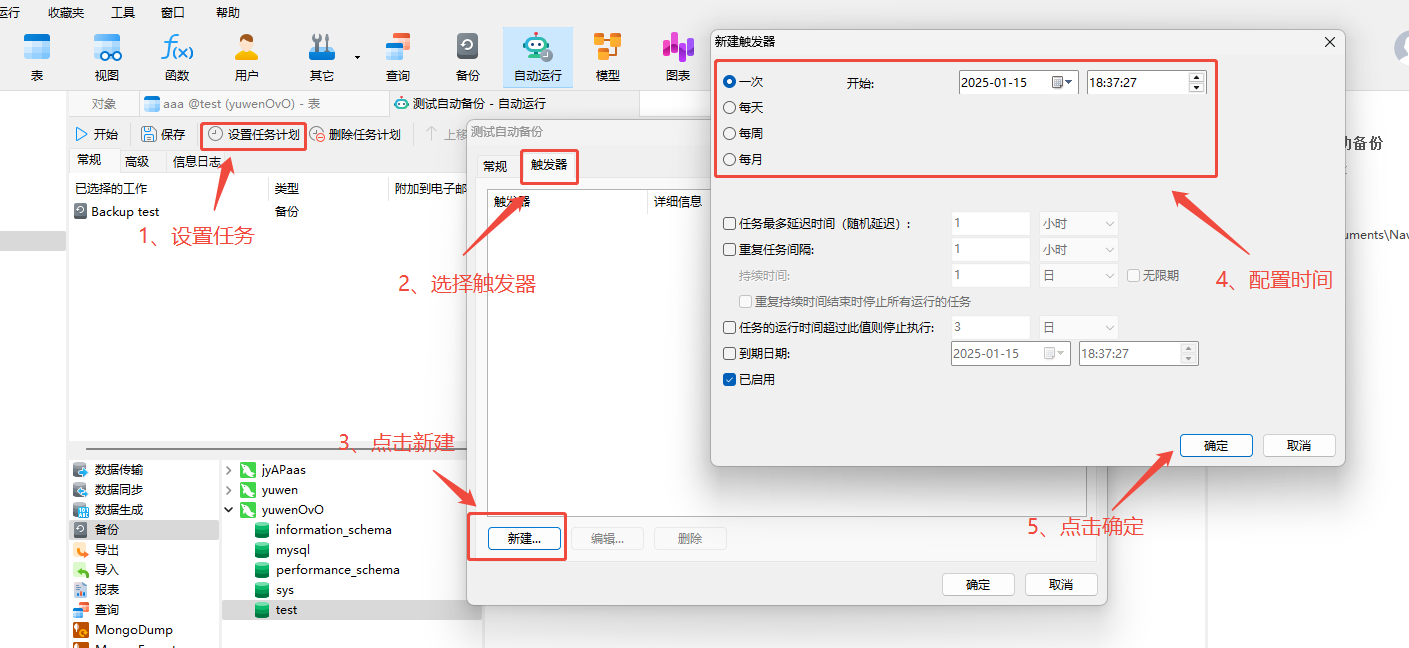This screenshot has height=648, width=1409.
Task: Switch to the 常规 tab in the dialog
Action: [494, 167]
